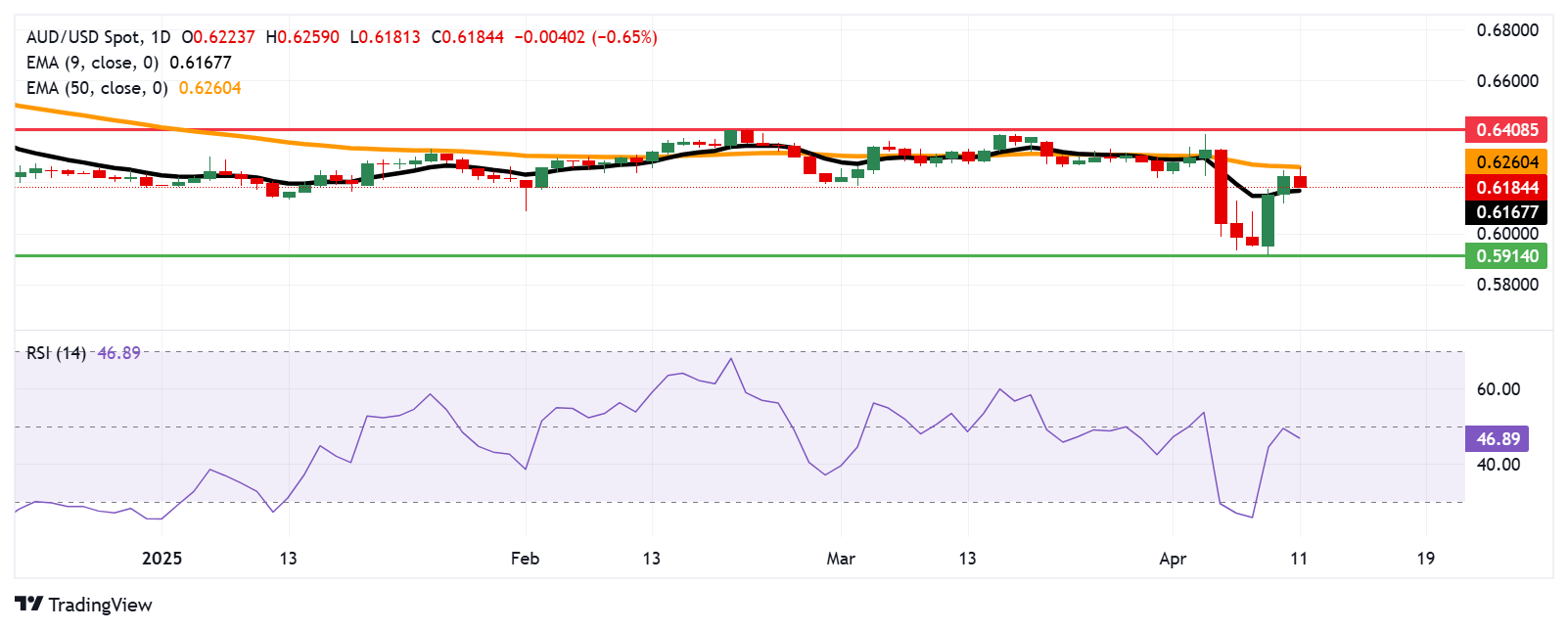Viewport: 1568px width, 630px height.
Task: Click the EMA (9, close, 0) legend
Action: (x=92, y=63)
